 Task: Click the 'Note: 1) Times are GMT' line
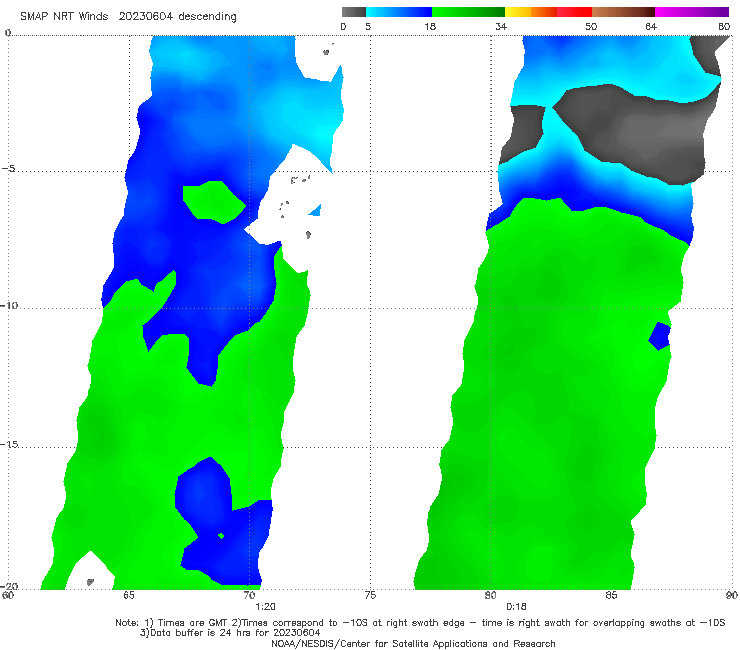420,623
